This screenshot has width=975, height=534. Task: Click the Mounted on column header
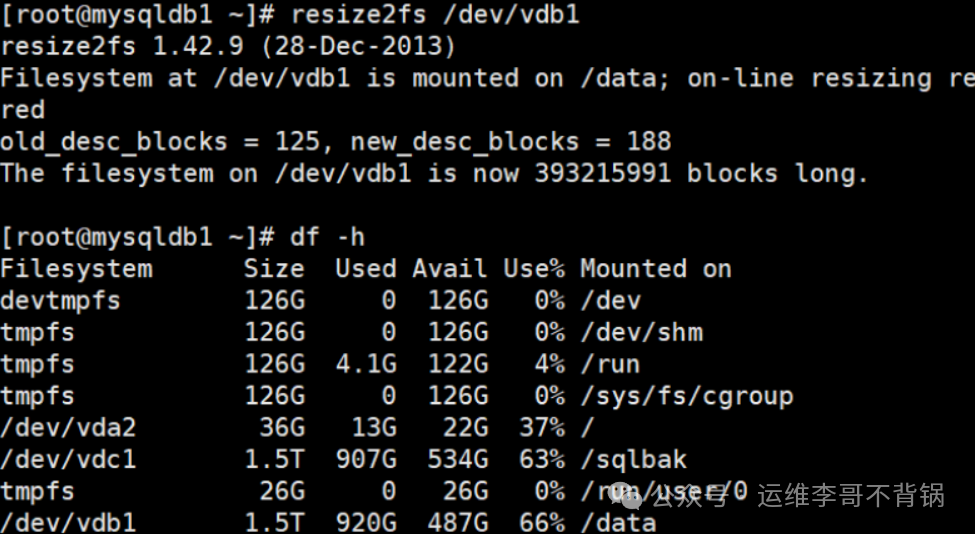click(656, 269)
